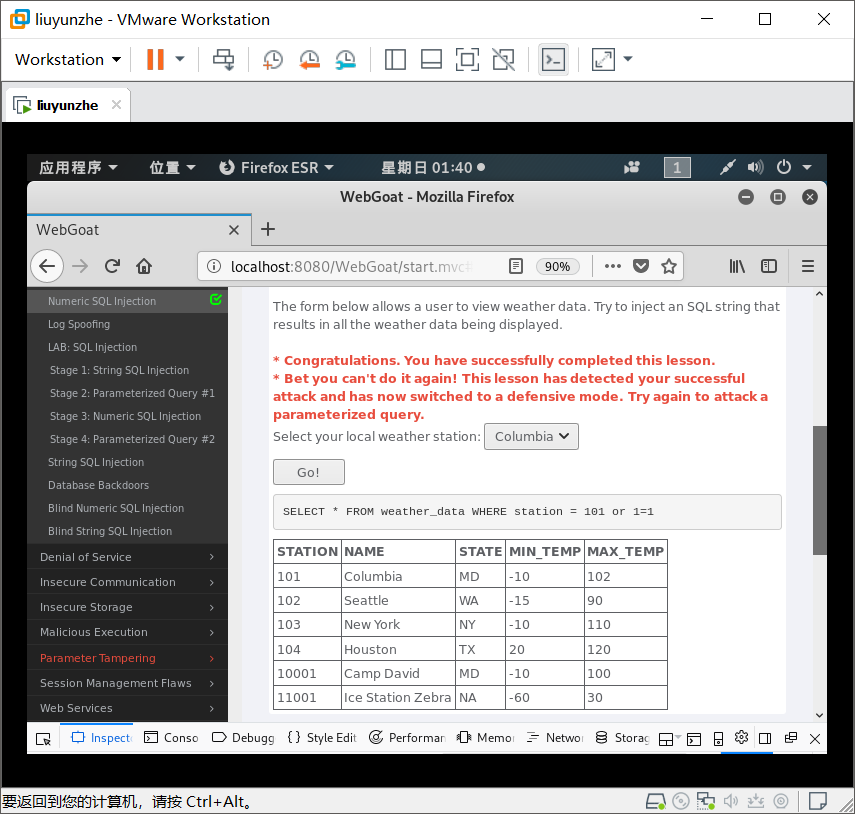Reset the 90% zoom level
The height and width of the screenshot is (814, 855).
coord(557,267)
